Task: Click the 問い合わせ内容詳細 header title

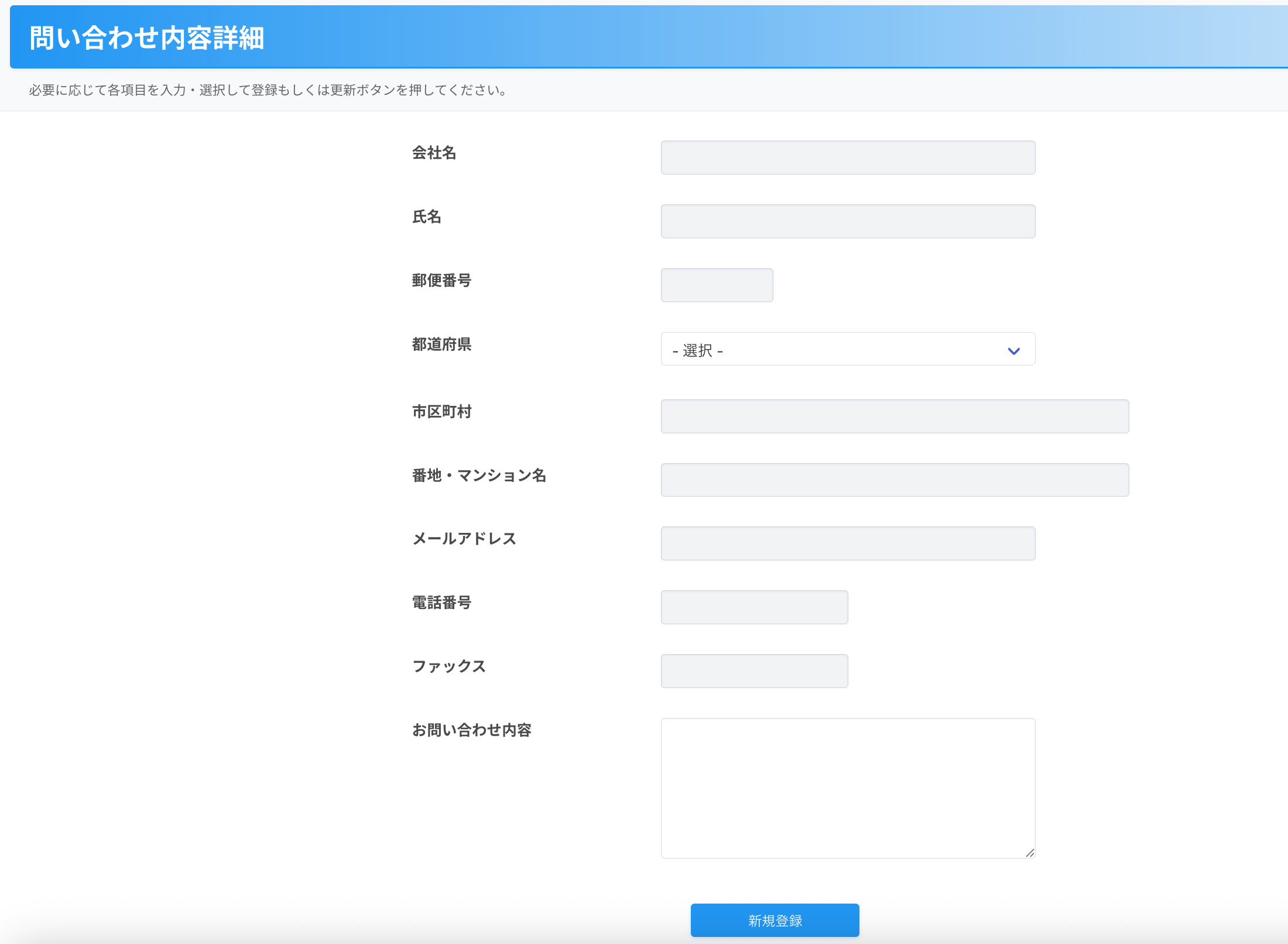Action: click(147, 38)
